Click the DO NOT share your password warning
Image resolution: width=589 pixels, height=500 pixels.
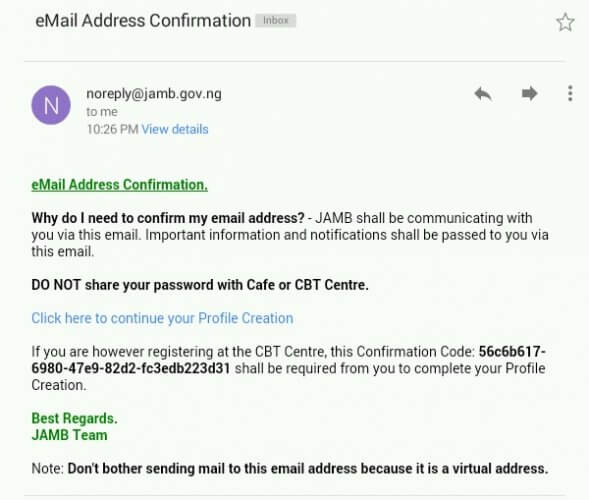pyautogui.click(x=200, y=285)
